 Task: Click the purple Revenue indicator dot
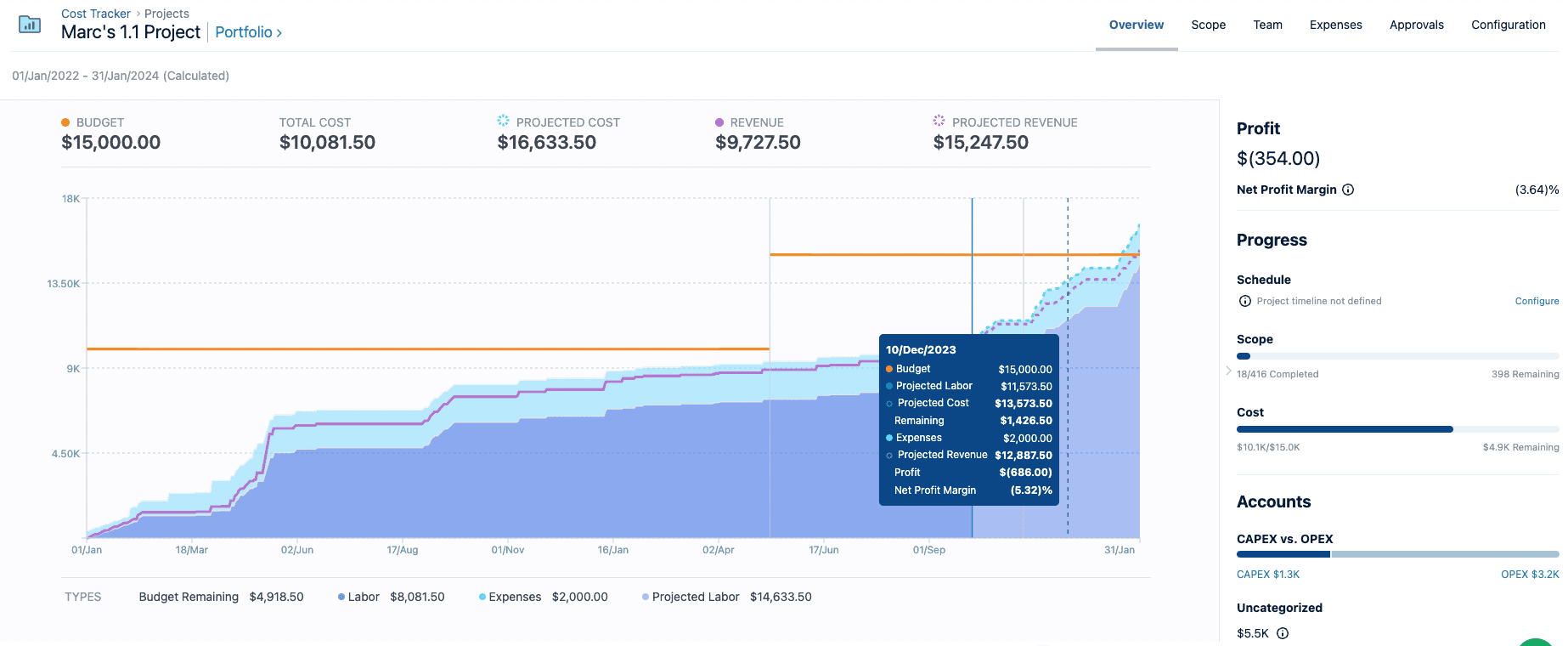719,122
